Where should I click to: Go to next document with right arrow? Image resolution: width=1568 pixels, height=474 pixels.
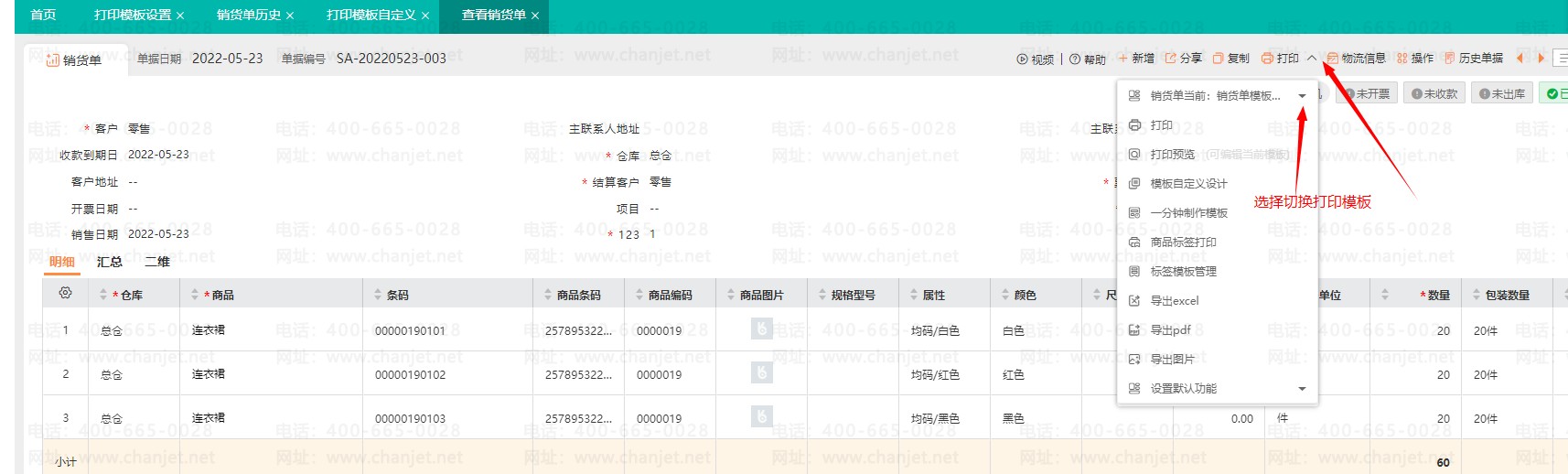tap(1541, 58)
